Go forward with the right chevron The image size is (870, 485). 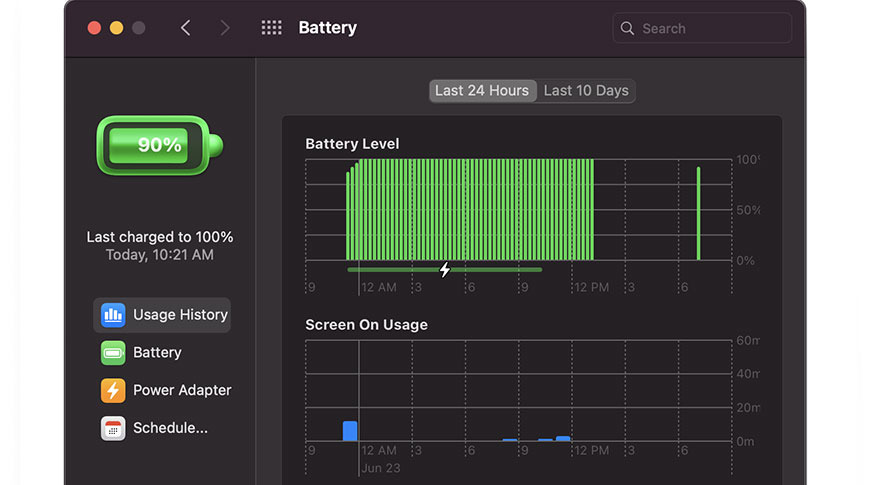[x=225, y=28]
